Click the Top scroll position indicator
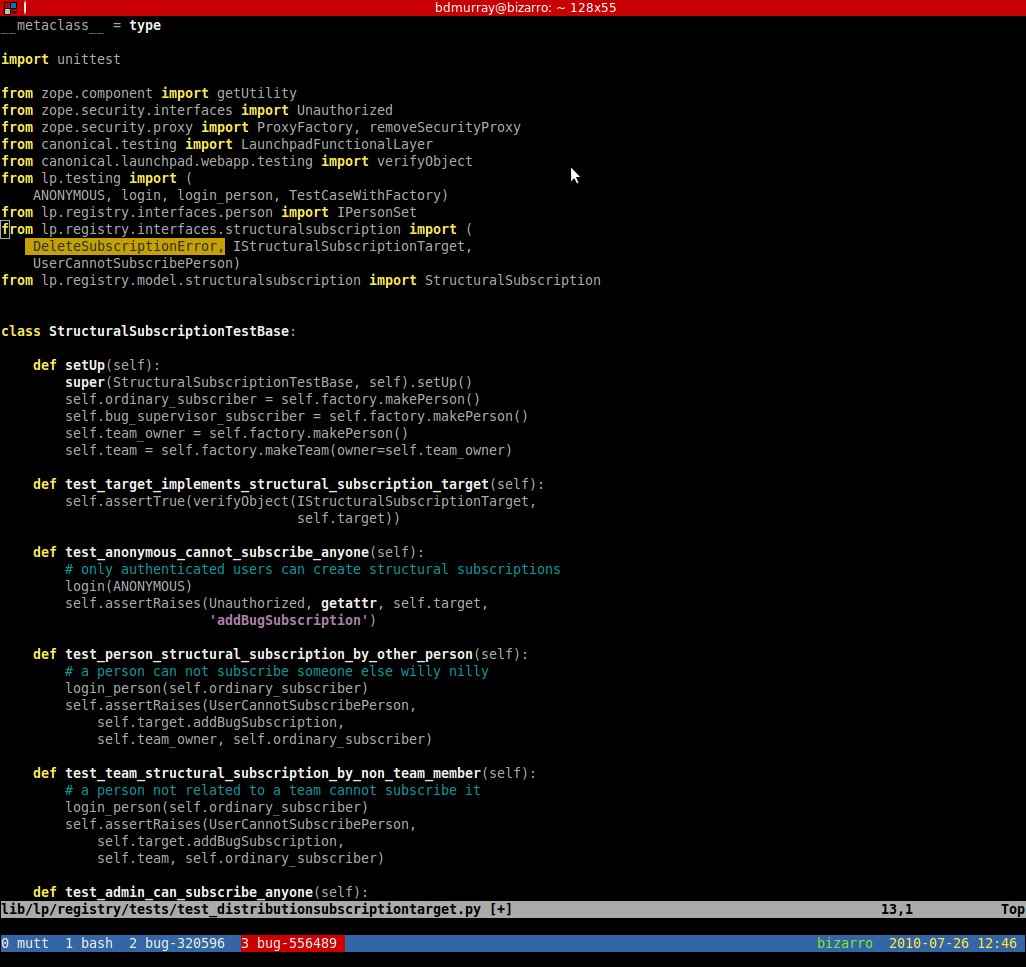This screenshot has height=967, width=1026. [1011, 909]
